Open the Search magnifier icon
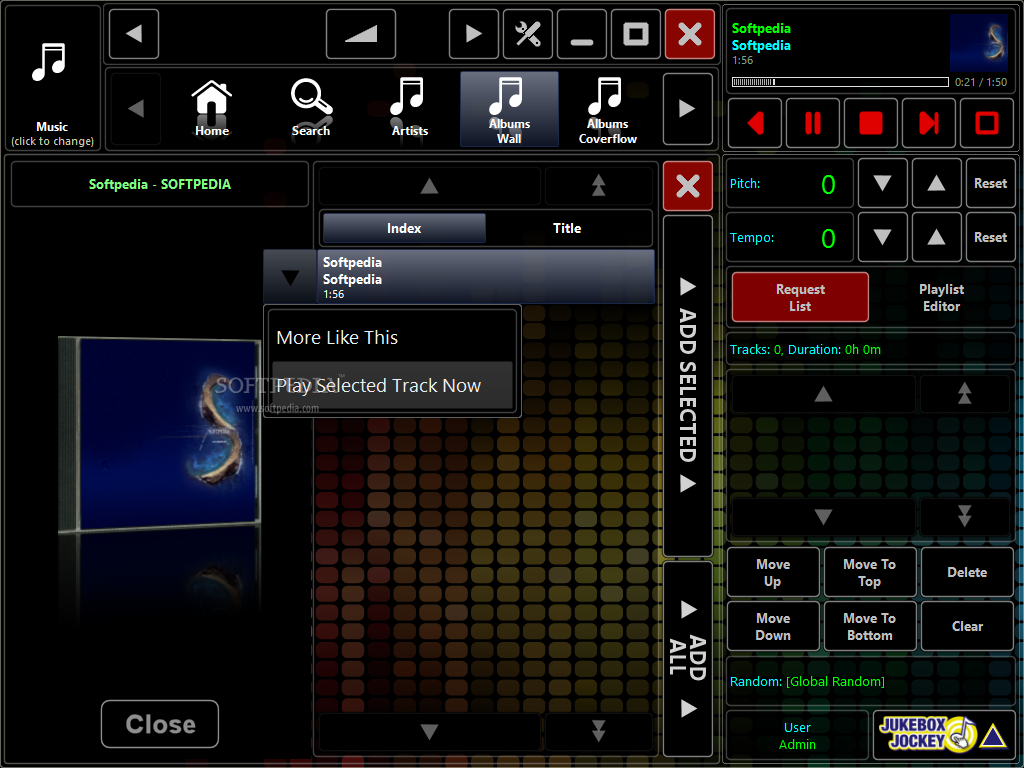The image size is (1024, 768). pos(311,108)
